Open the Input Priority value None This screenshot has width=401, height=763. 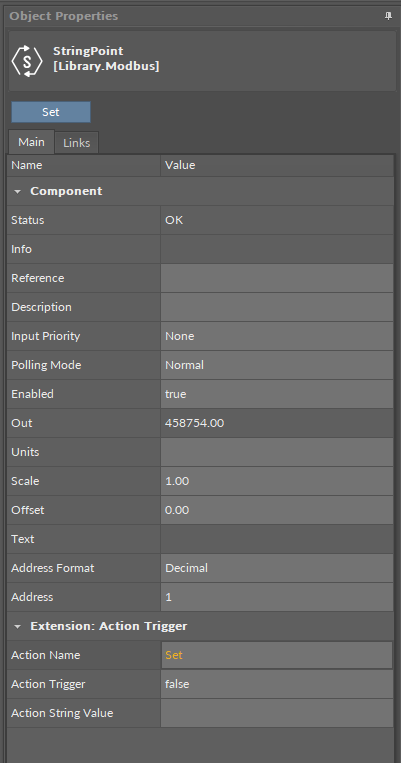[x=277, y=336]
